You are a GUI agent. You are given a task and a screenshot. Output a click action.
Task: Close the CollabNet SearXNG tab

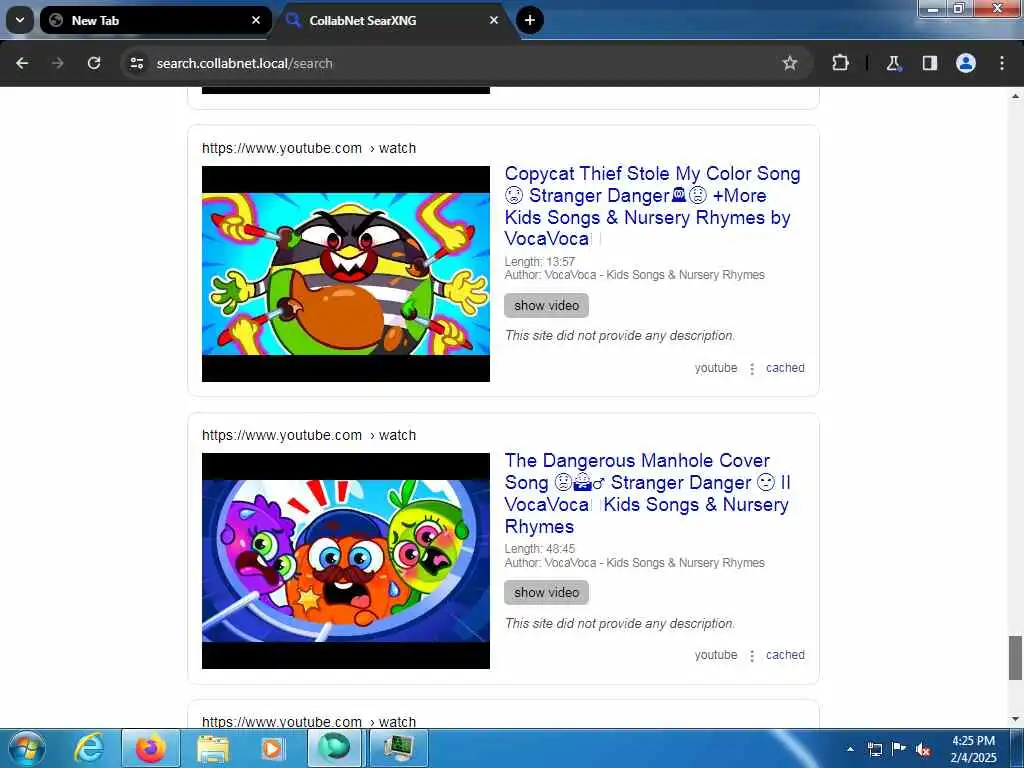[x=494, y=20]
